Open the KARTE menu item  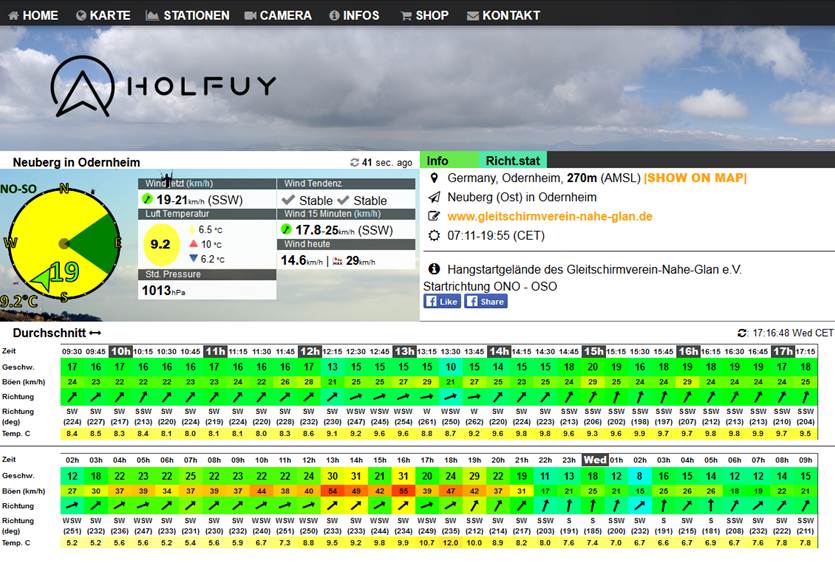pos(103,15)
